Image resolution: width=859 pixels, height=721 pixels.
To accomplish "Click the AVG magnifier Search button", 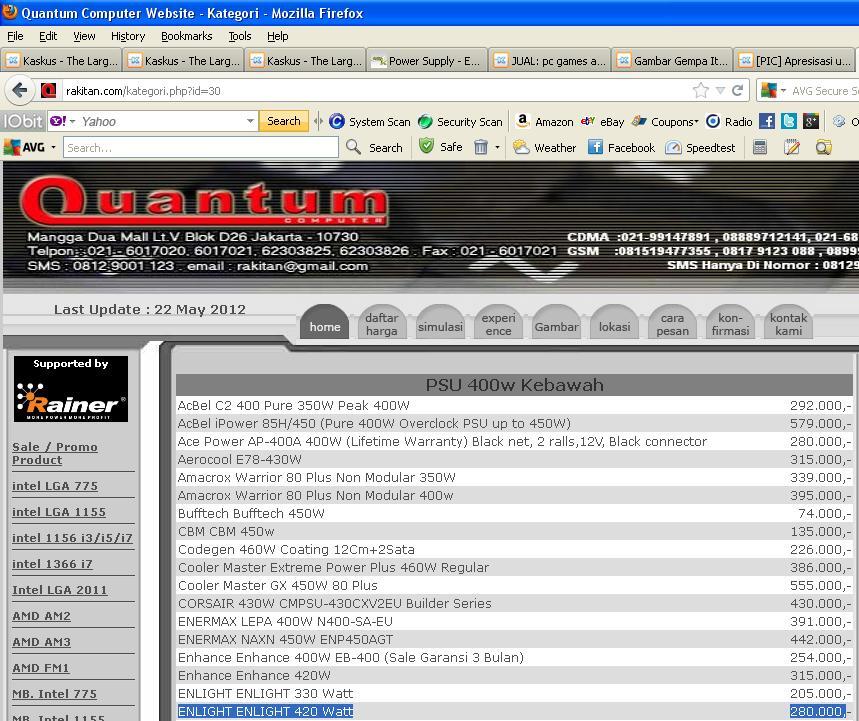I will click(375, 147).
